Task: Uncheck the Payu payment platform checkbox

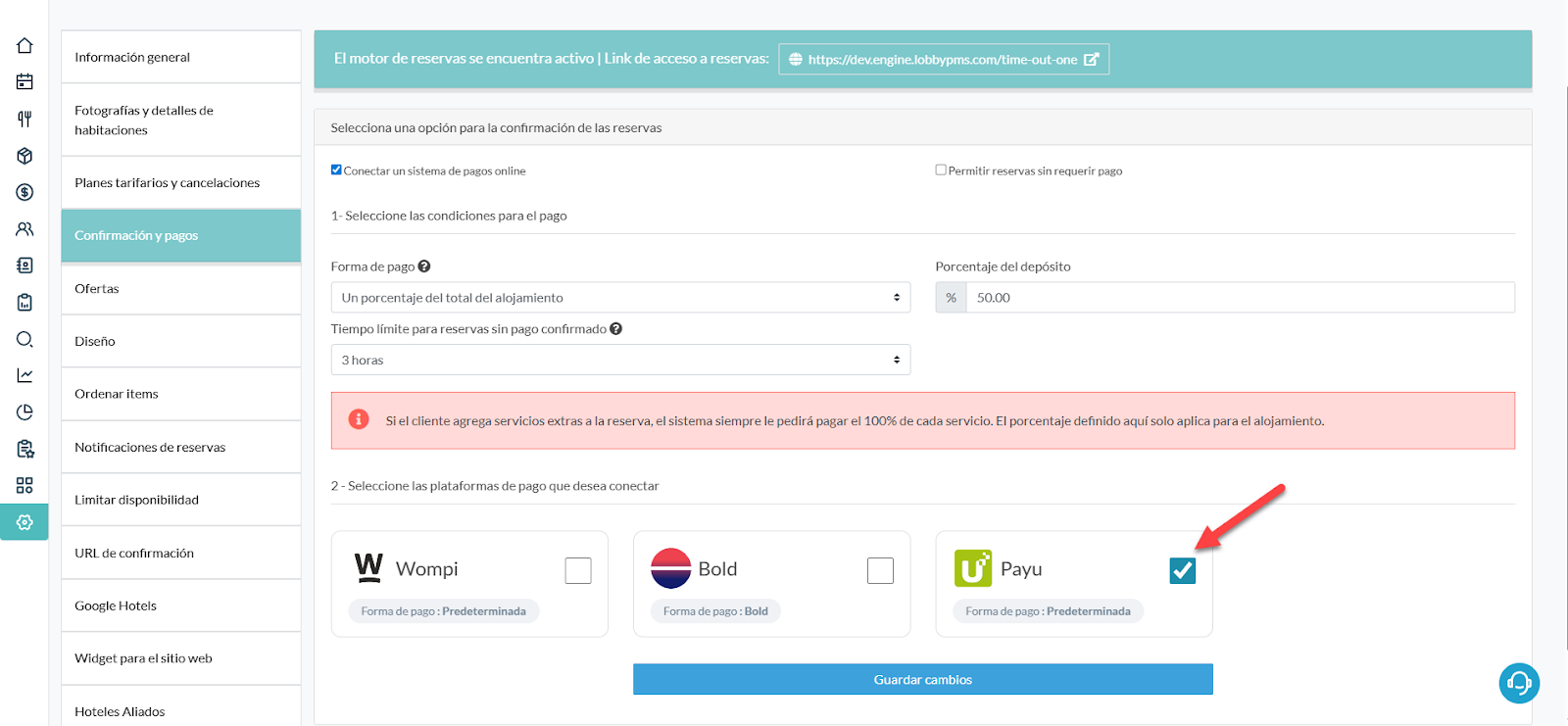Action: point(1182,570)
